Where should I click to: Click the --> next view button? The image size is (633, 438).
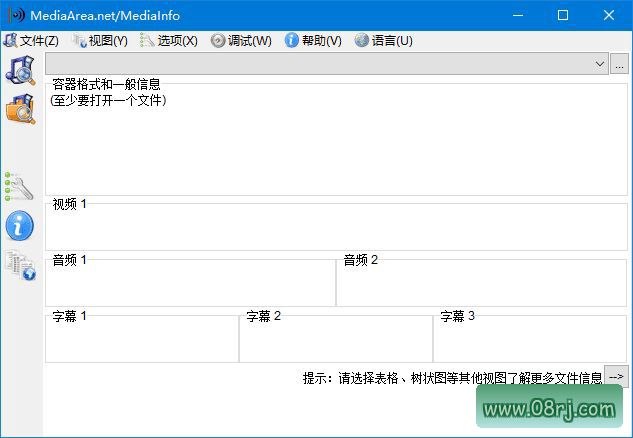click(x=616, y=377)
